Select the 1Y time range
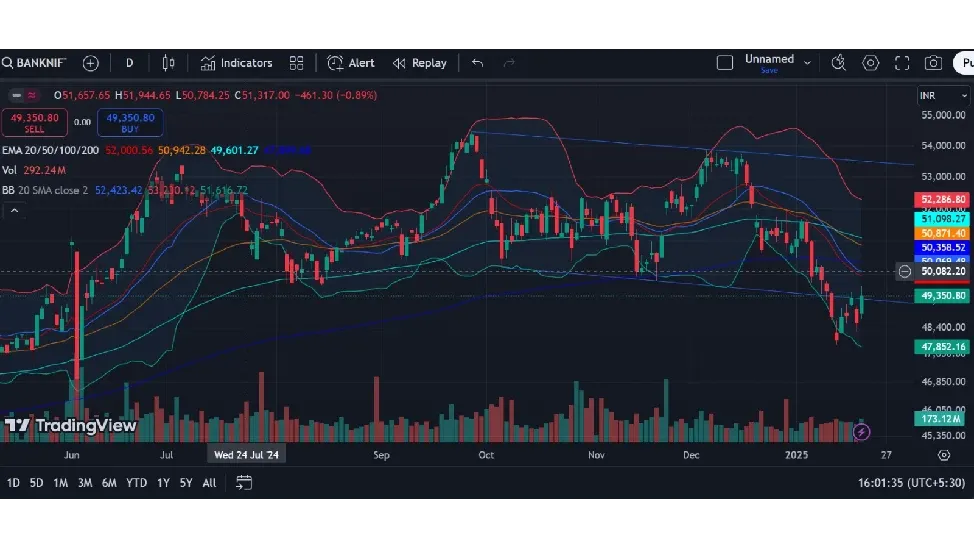 [163, 483]
